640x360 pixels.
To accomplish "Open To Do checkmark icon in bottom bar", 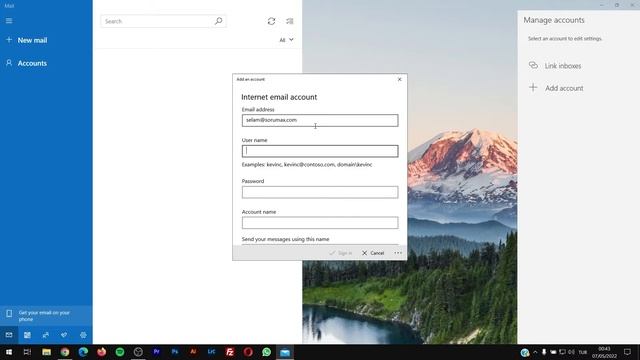I will [64, 335].
